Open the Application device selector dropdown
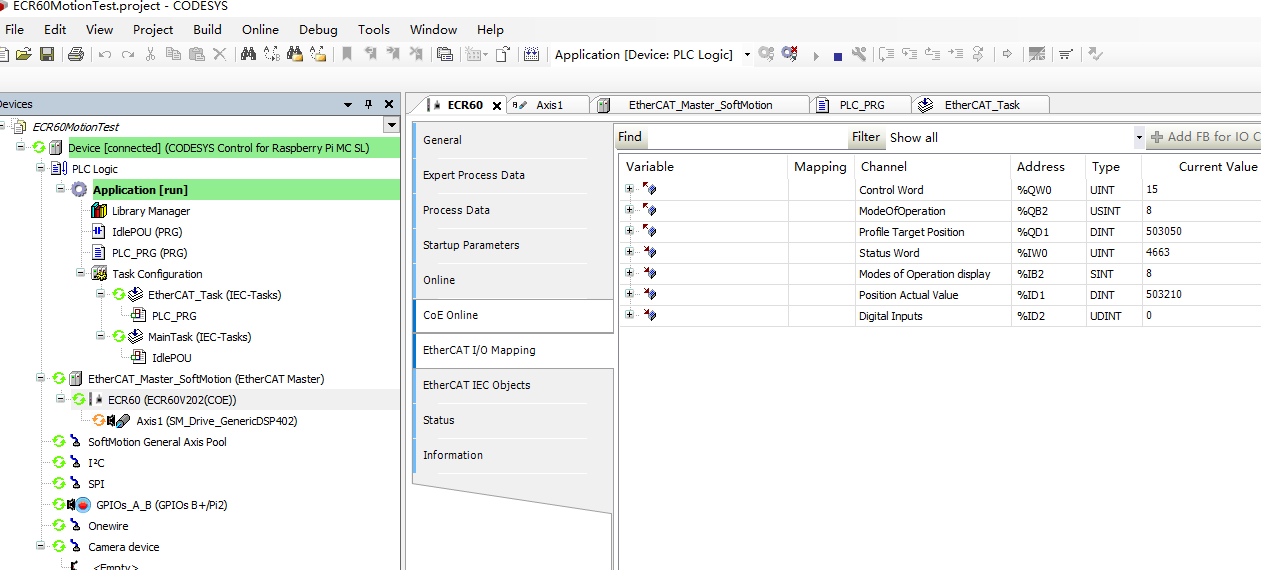The height and width of the screenshot is (570, 1261). [x=747, y=55]
